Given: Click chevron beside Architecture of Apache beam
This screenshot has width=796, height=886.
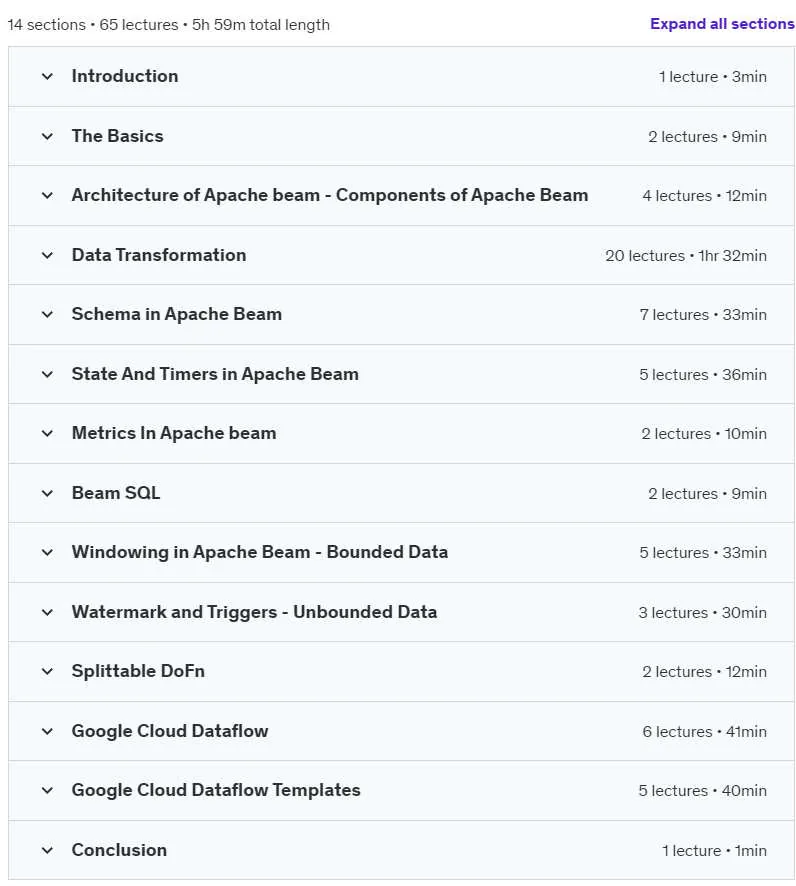Looking at the screenshot, I should [47, 196].
